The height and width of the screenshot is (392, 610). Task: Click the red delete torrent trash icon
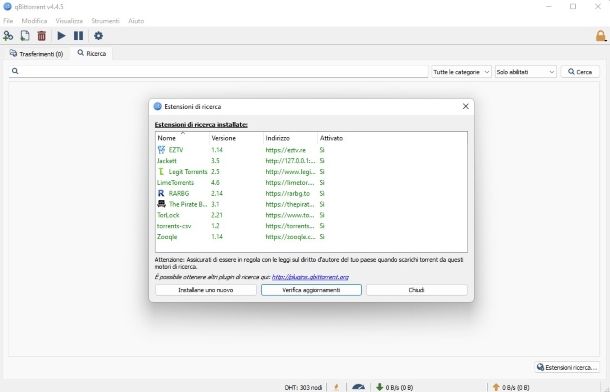coord(42,36)
